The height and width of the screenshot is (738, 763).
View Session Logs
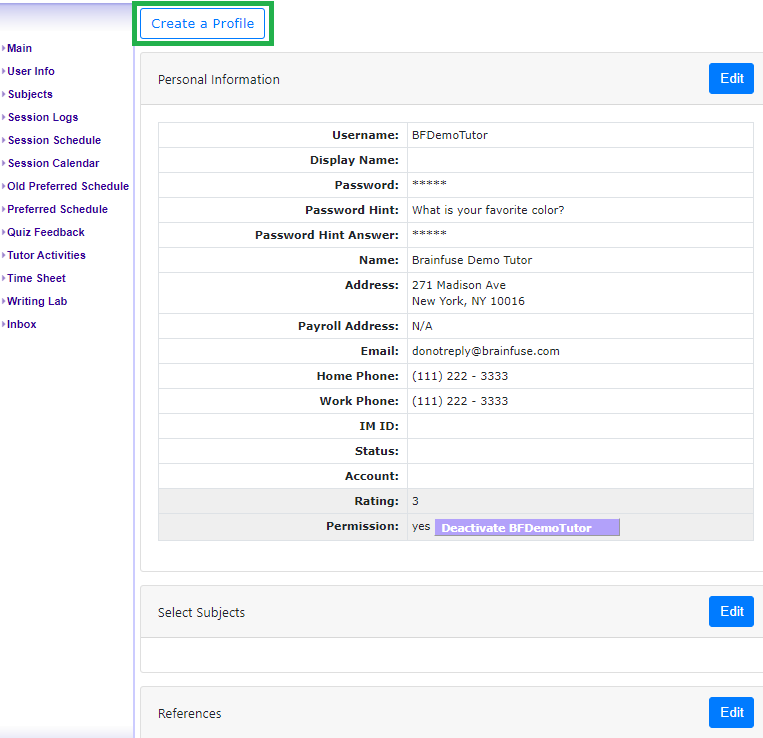pyautogui.click(x=43, y=117)
